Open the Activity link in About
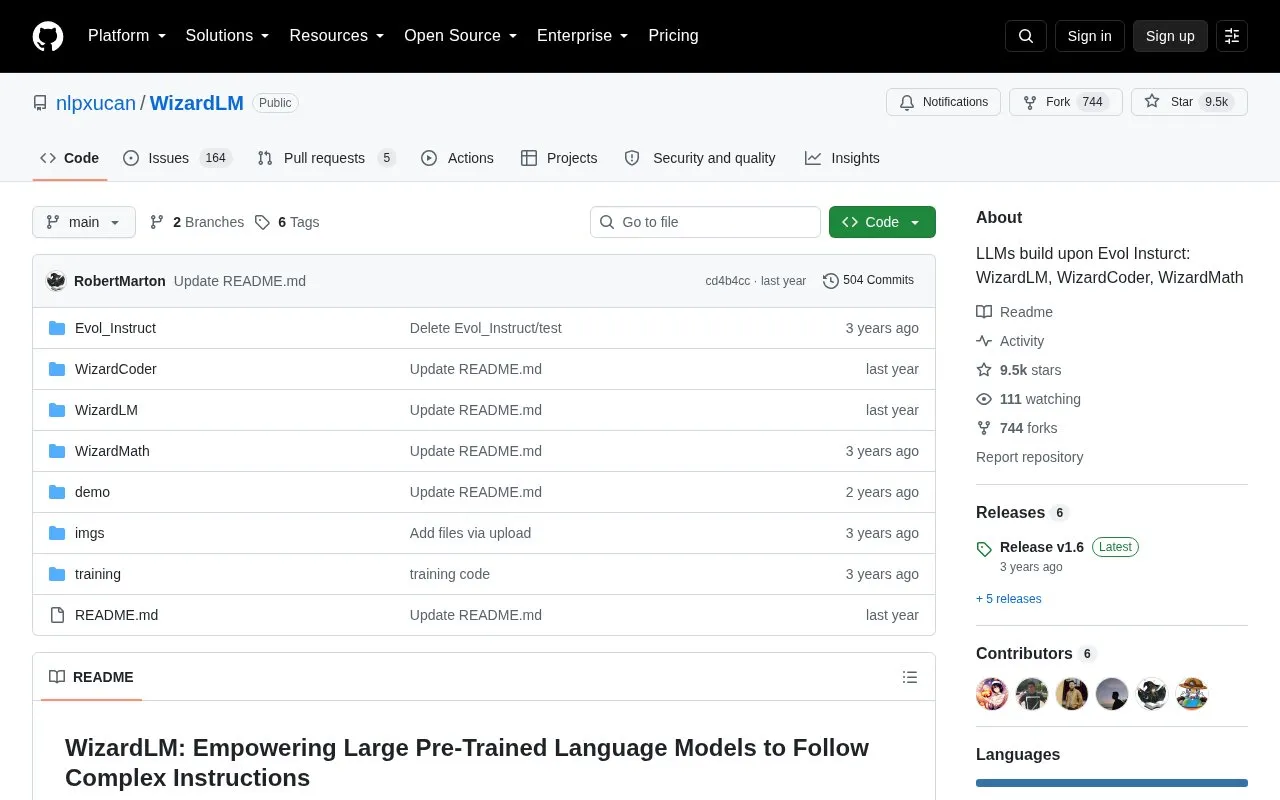This screenshot has height=800, width=1280. [1010, 341]
